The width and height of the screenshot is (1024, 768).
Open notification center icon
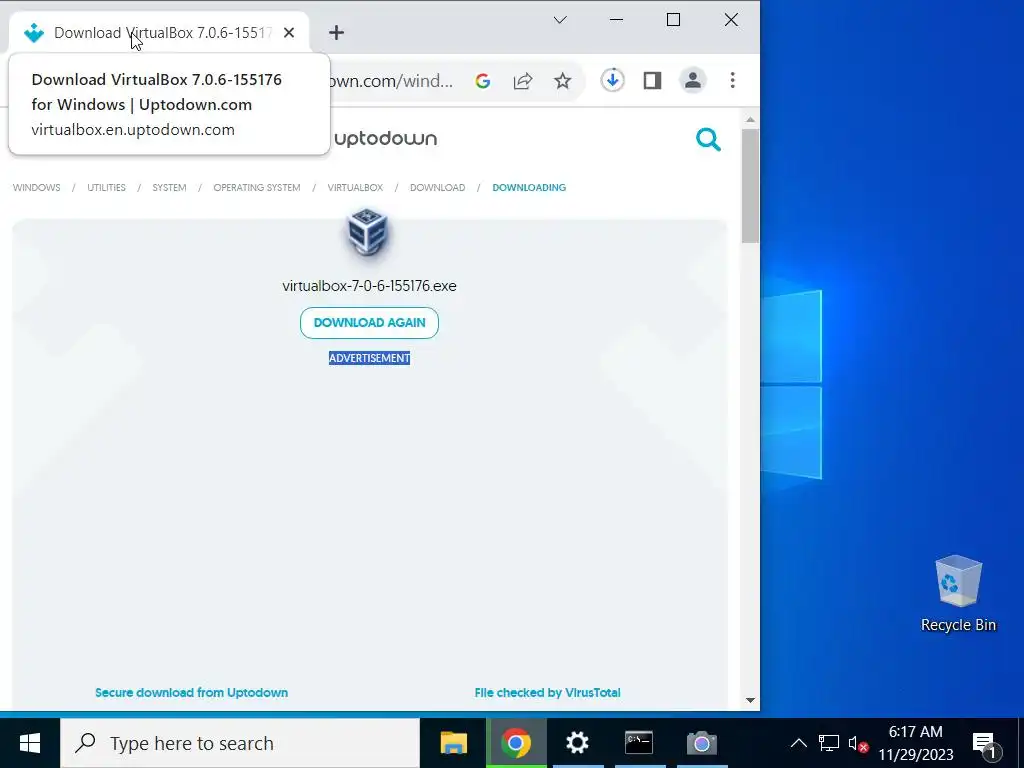986,744
